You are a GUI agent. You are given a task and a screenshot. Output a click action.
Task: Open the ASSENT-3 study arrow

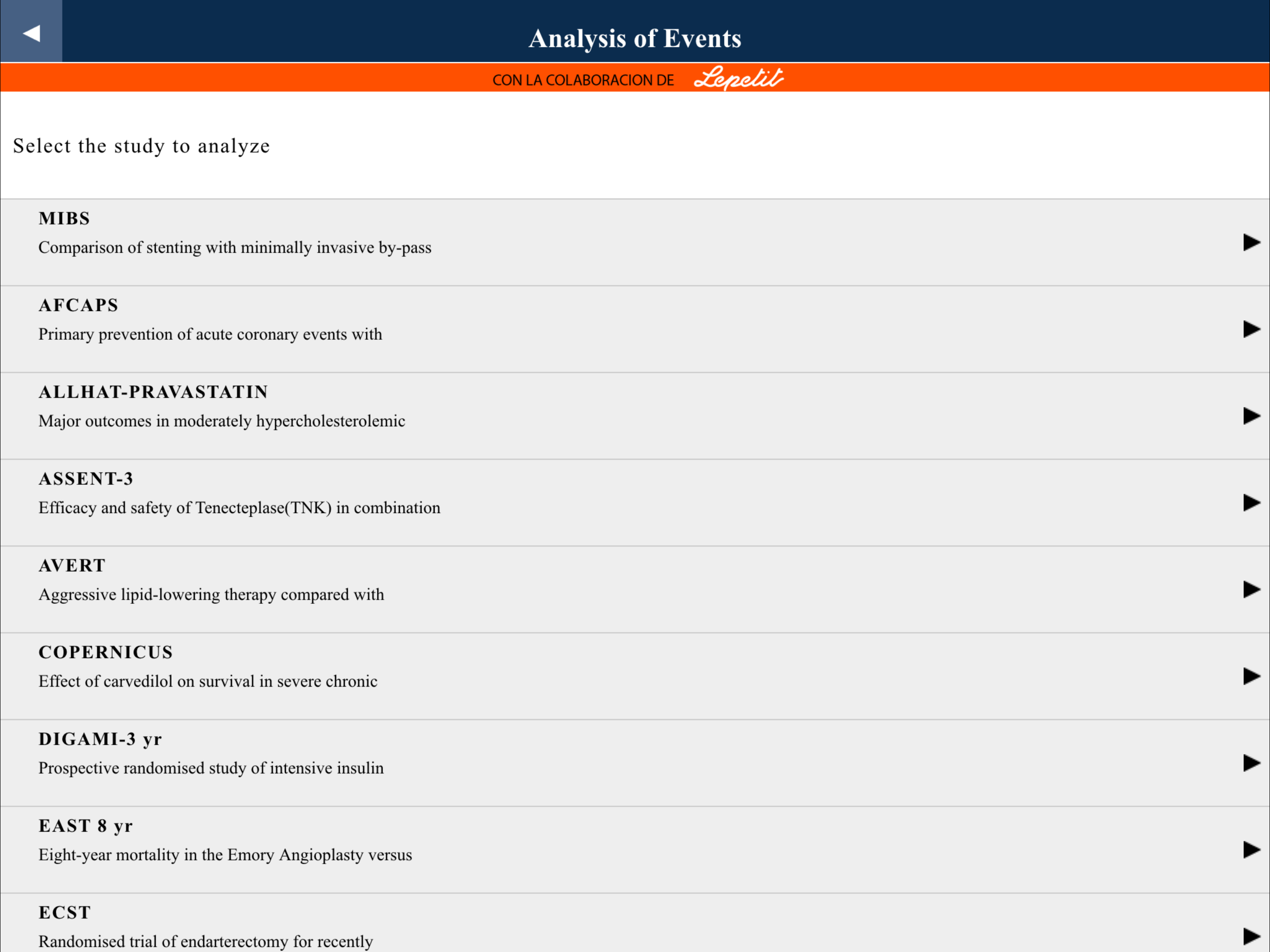1251,502
